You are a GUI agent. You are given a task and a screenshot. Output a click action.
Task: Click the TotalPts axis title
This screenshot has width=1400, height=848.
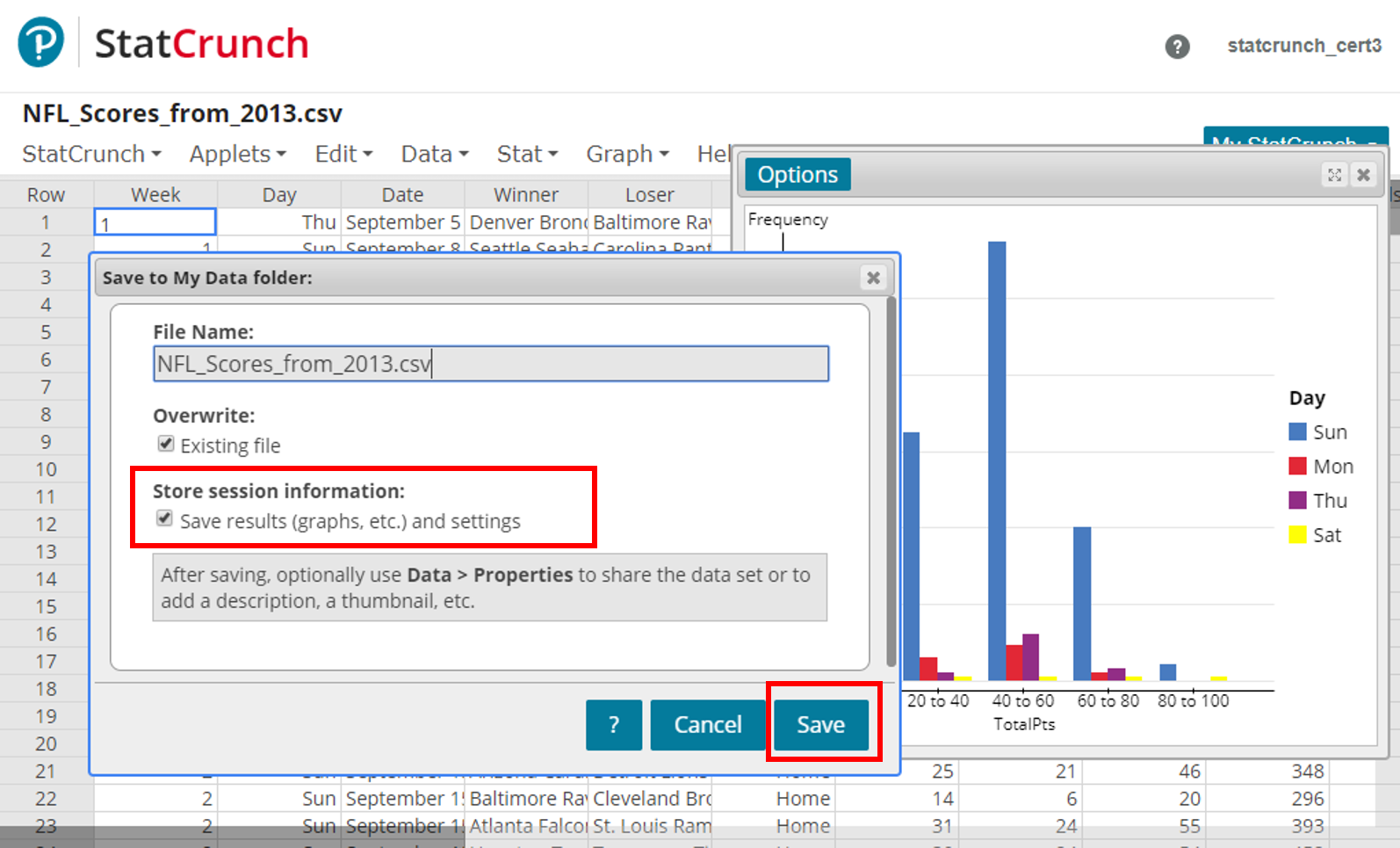click(x=1024, y=724)
